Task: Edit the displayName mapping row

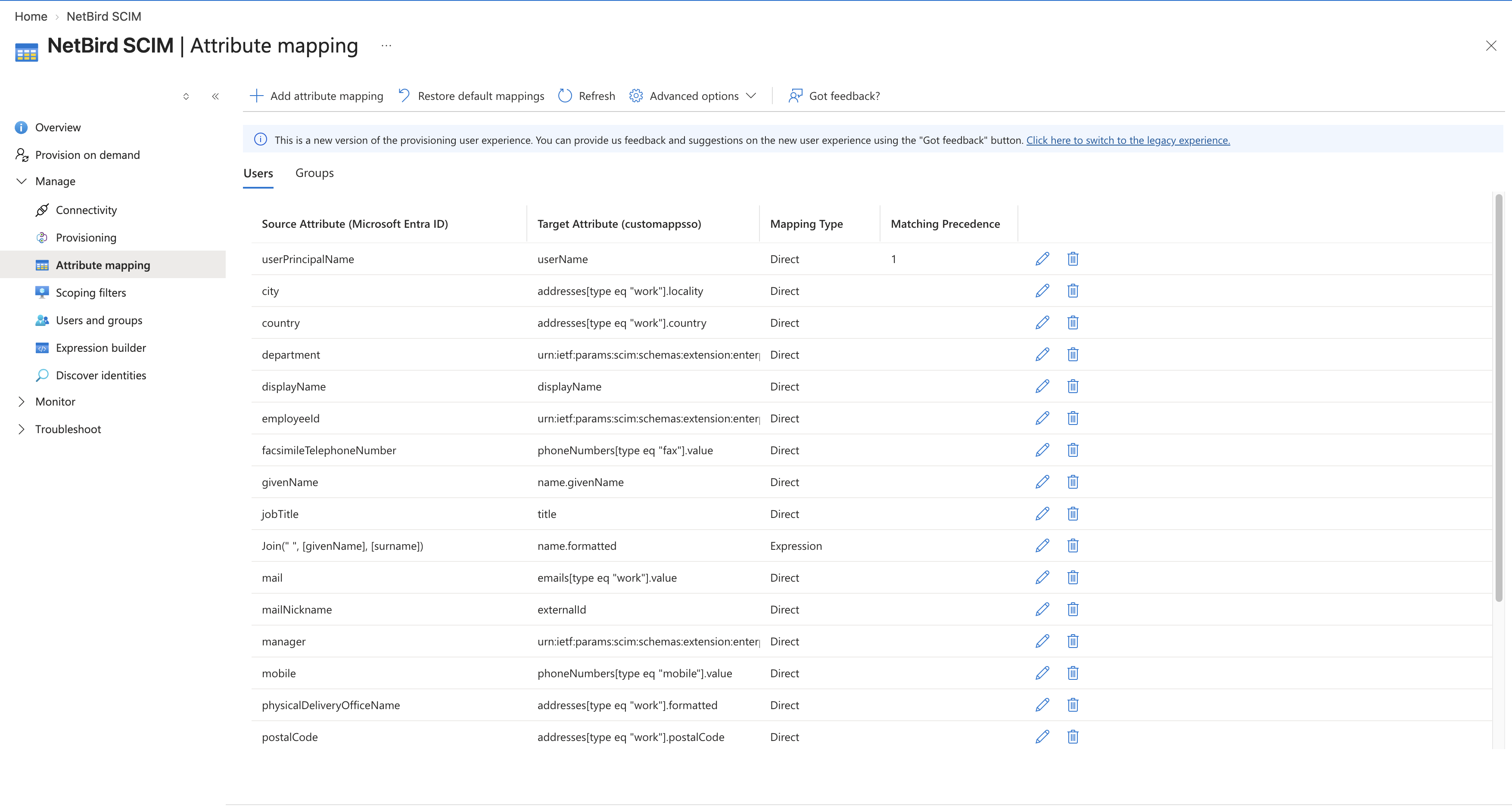Action: (x=1042, y=386)
